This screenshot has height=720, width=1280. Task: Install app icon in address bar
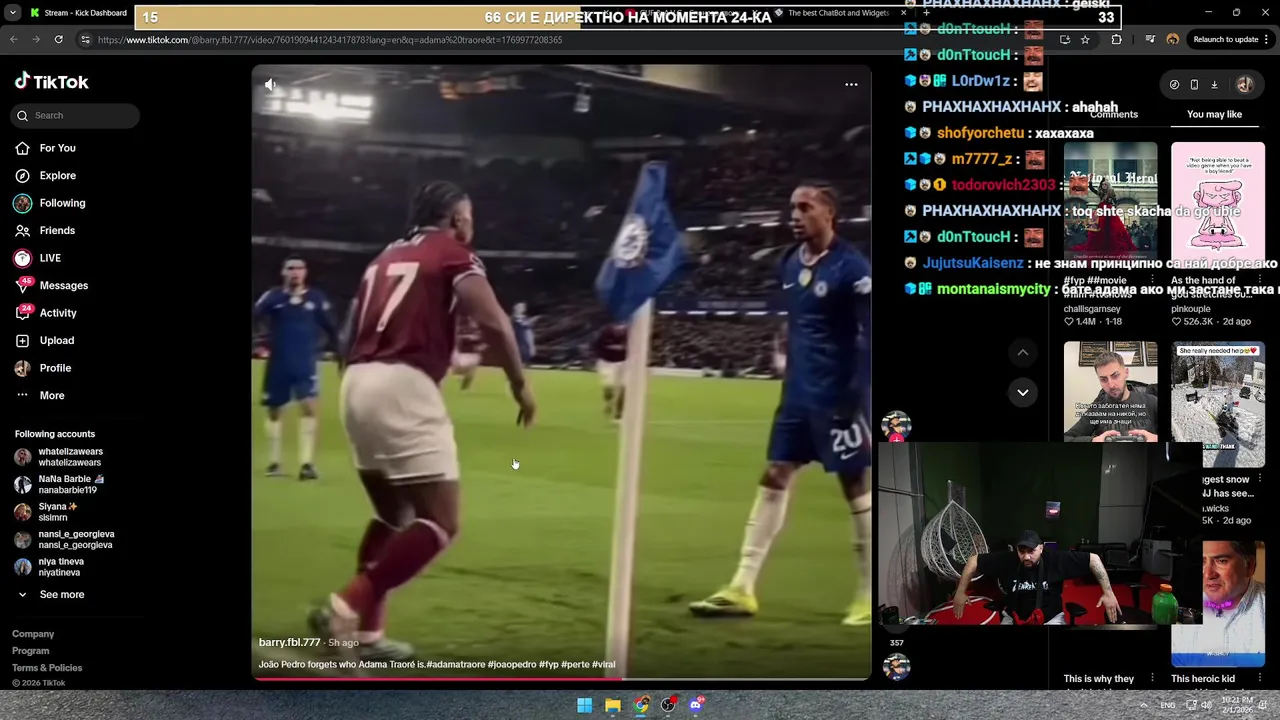(1064, 39)
